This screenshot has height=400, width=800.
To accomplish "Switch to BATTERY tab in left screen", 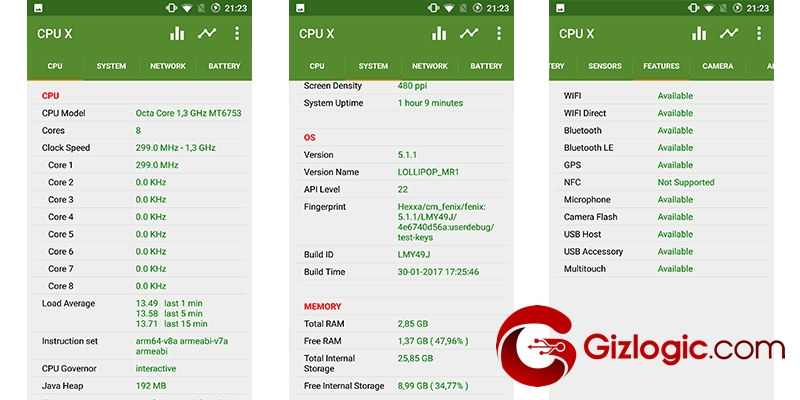I will coord(224,66).
